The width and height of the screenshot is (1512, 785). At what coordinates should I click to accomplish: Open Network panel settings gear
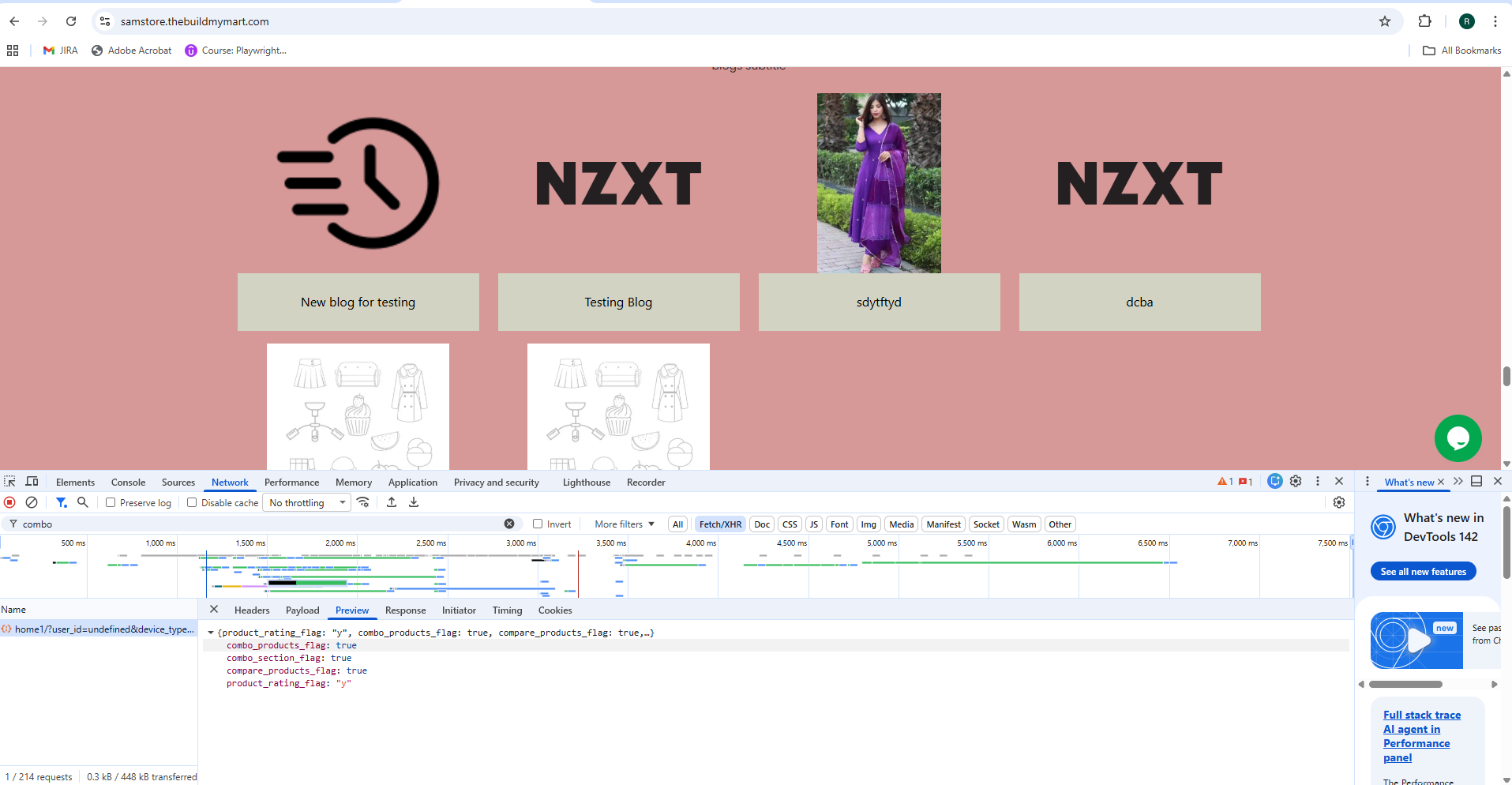tap(1339, 502)
